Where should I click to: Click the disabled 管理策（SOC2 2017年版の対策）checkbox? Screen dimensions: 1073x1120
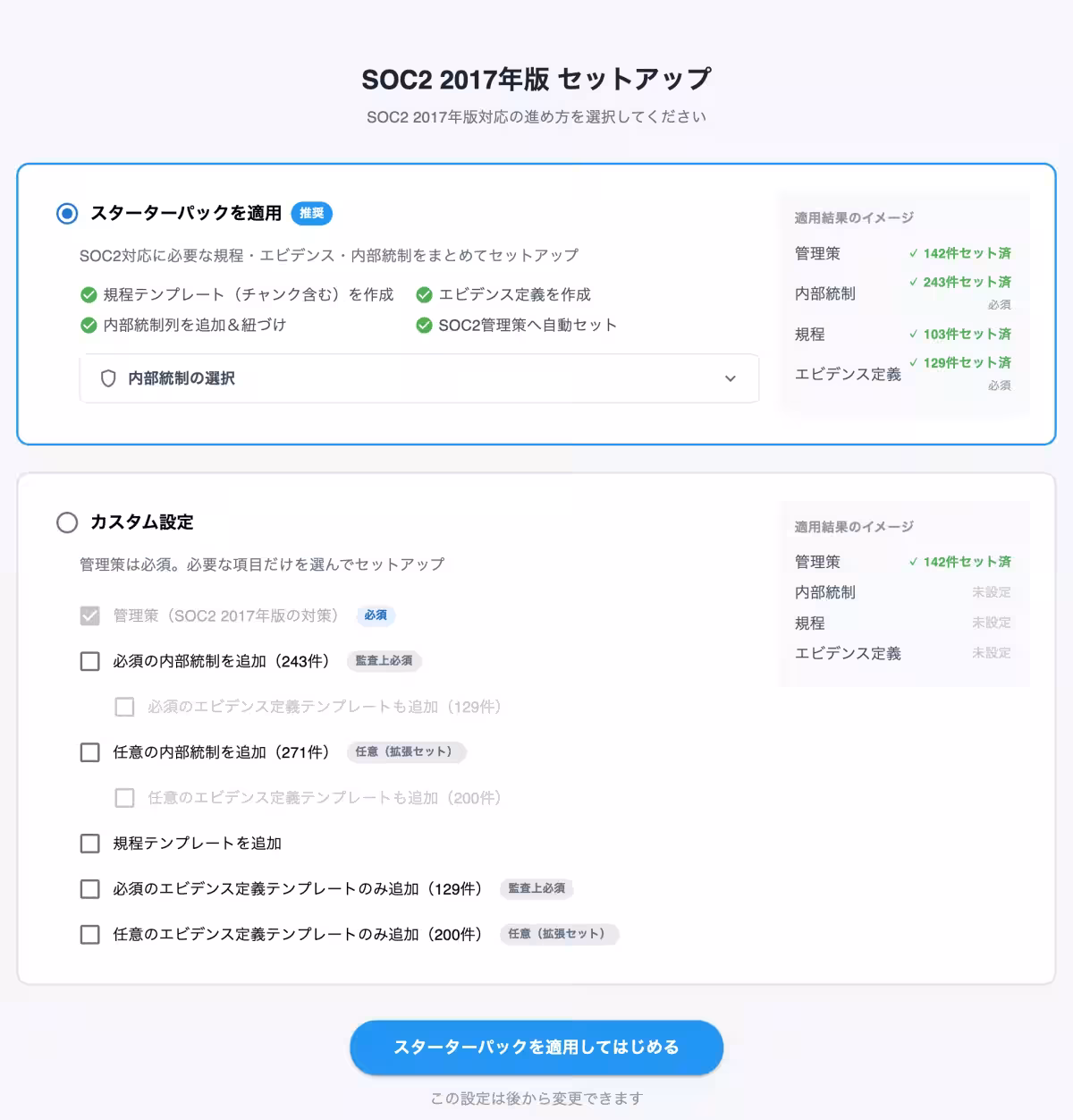tap(89, 615)
